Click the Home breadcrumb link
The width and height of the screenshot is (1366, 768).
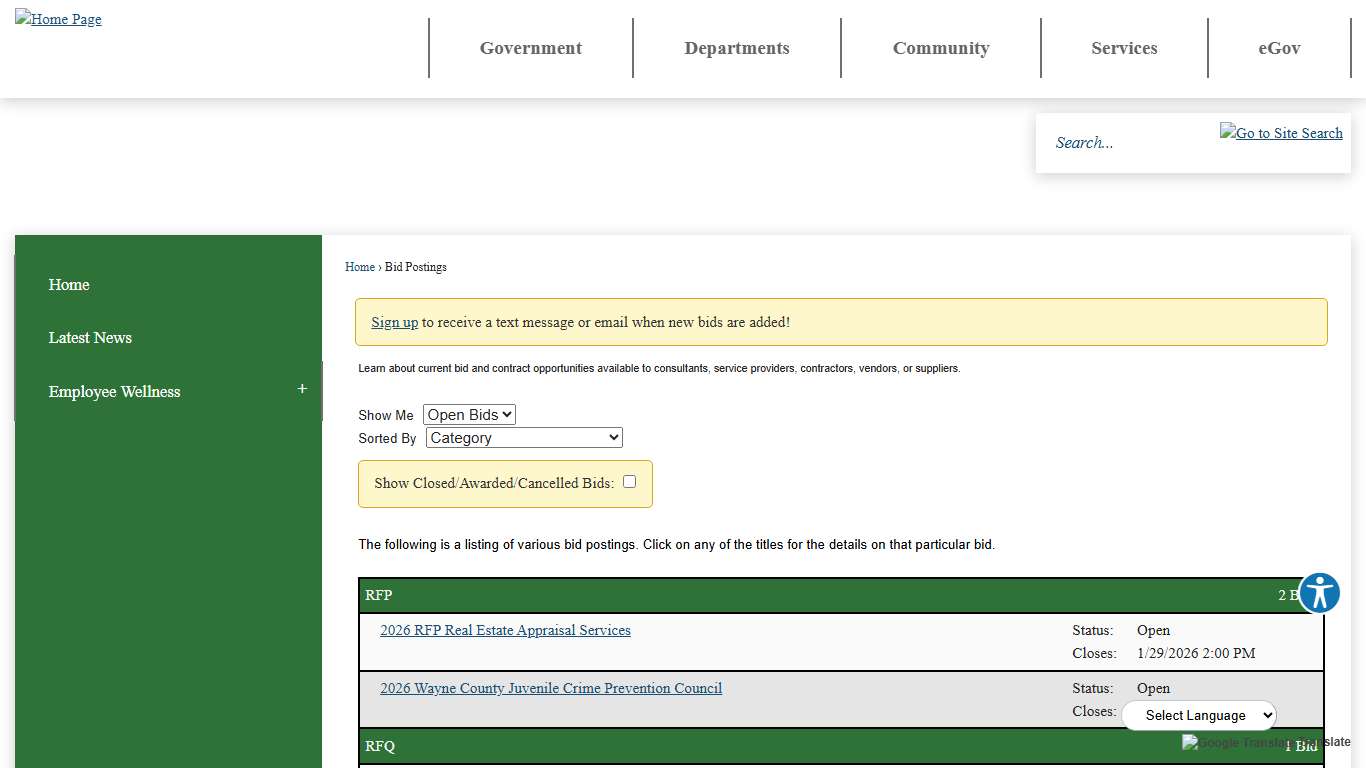click(359, 267)
